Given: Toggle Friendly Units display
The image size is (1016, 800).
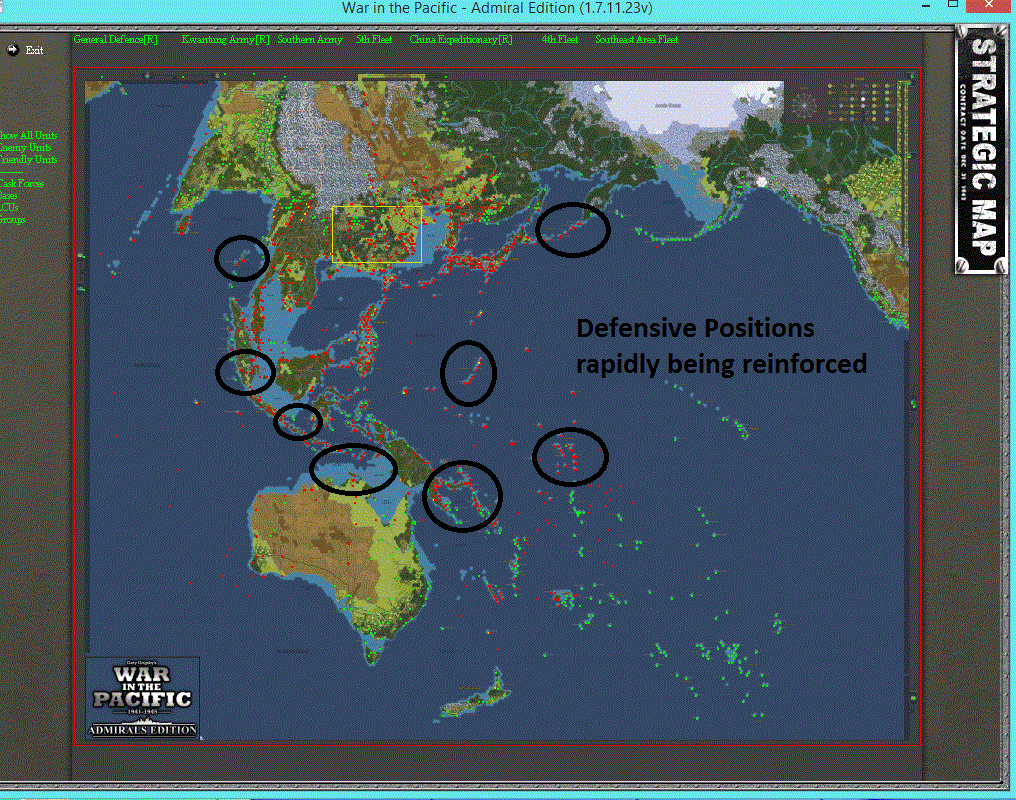Looking at the screenshot, I should pos(29,159).
